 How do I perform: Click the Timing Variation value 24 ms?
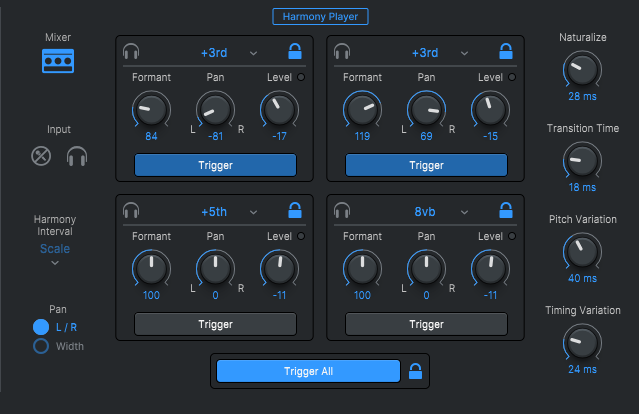582,369
